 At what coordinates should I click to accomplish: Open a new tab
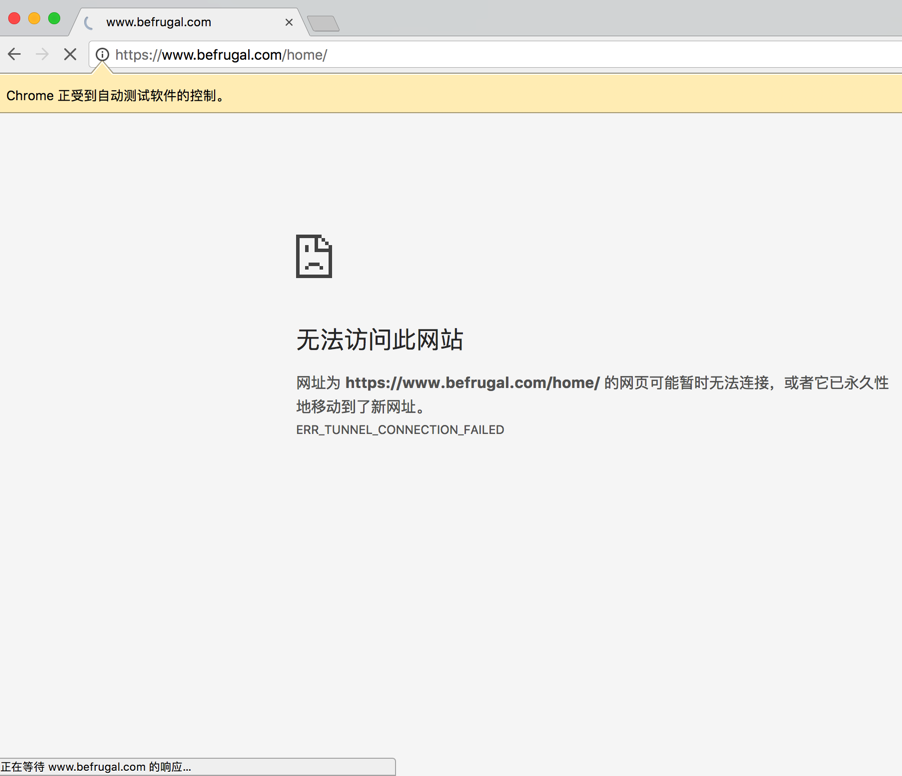[323, 24]
